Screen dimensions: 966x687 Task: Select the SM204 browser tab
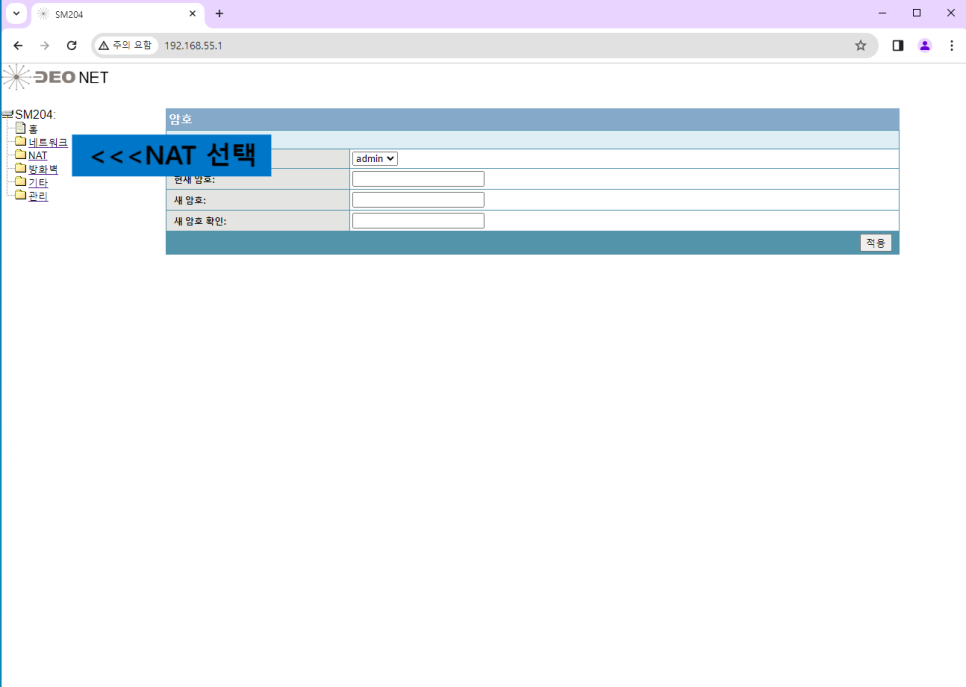click(x=118, y=14)
